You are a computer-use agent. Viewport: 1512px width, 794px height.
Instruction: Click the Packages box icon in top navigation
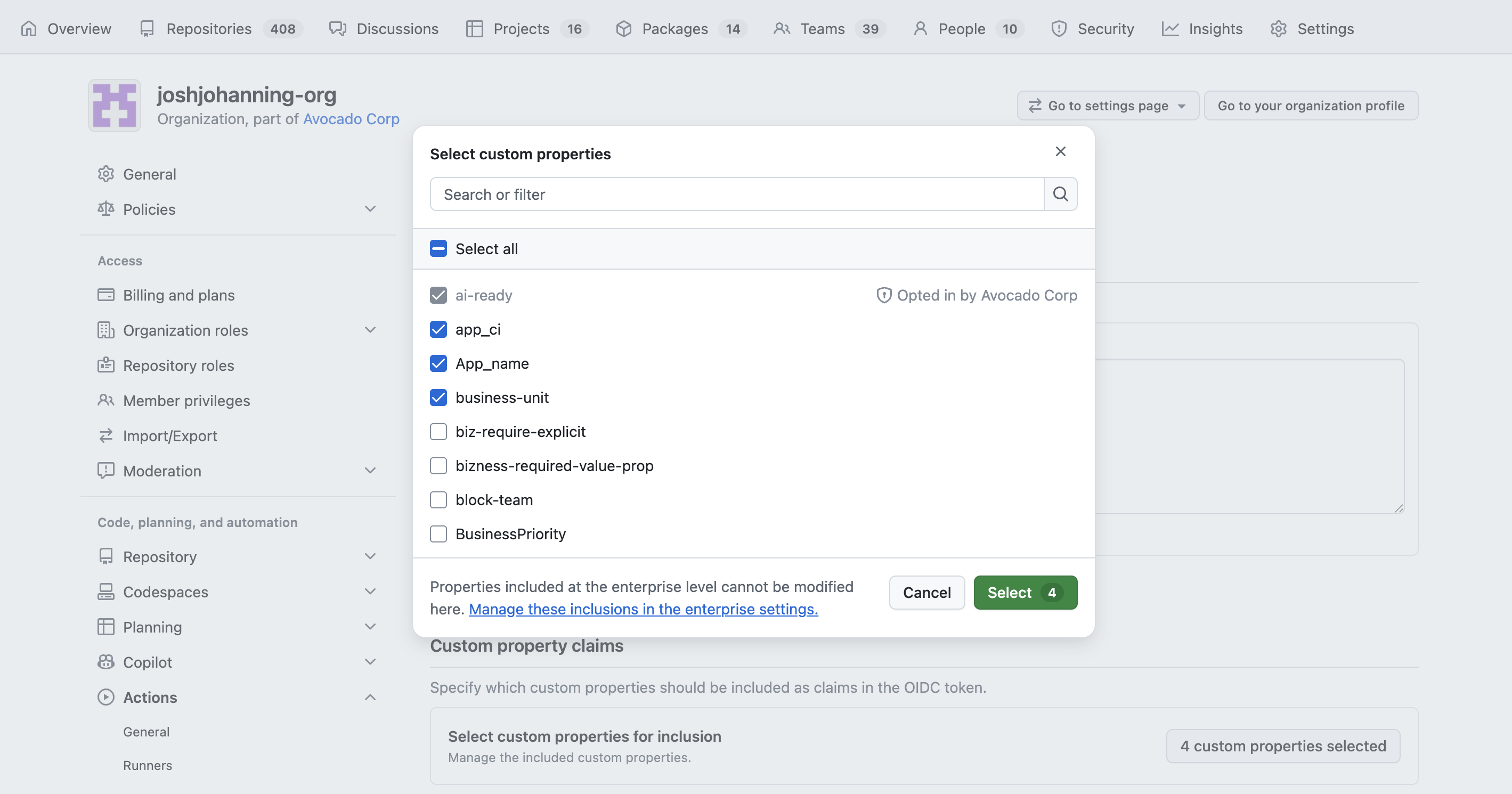pyautogui.click(x=624, y=28)
